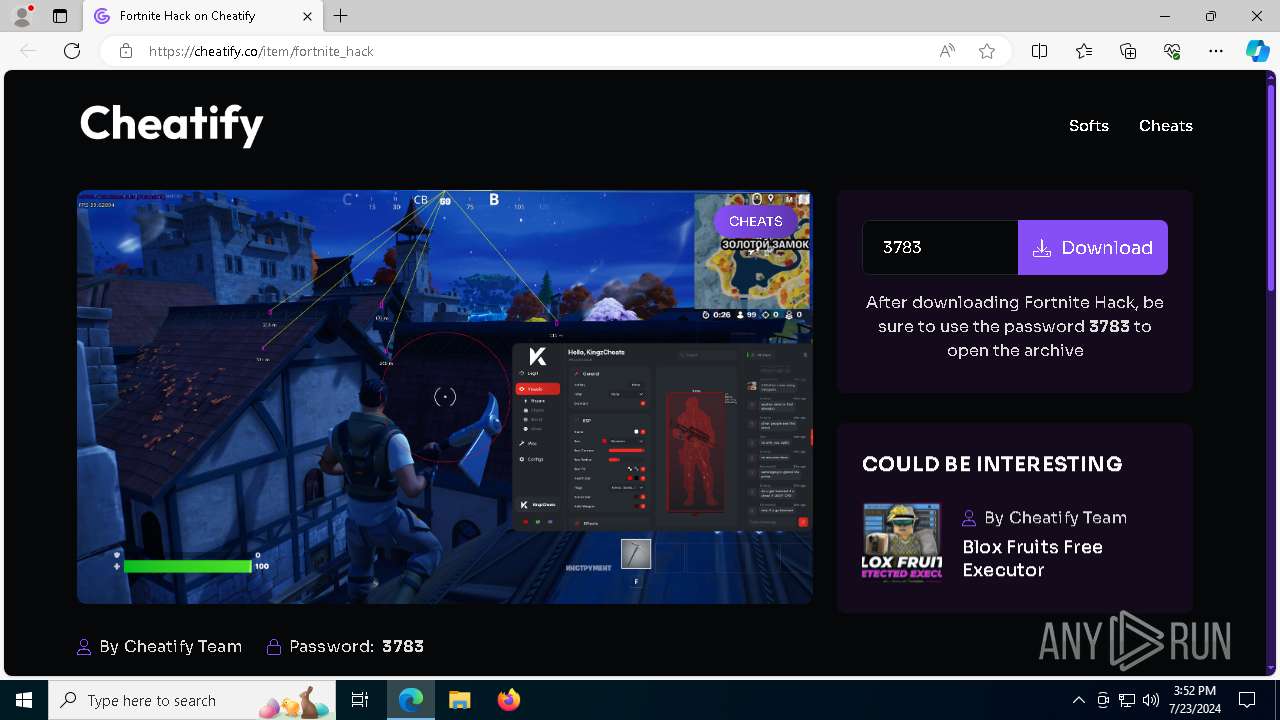The height and width of the screenshot is (720, 1280).
Task: Open the Blox Fruits thumbnail image
Action: point(902,542)
